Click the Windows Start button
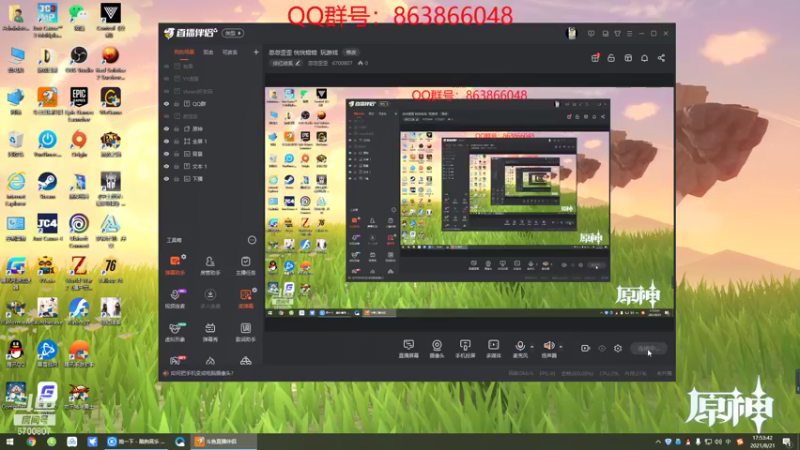Screen dimensions: 800x450 coord(10,441)
